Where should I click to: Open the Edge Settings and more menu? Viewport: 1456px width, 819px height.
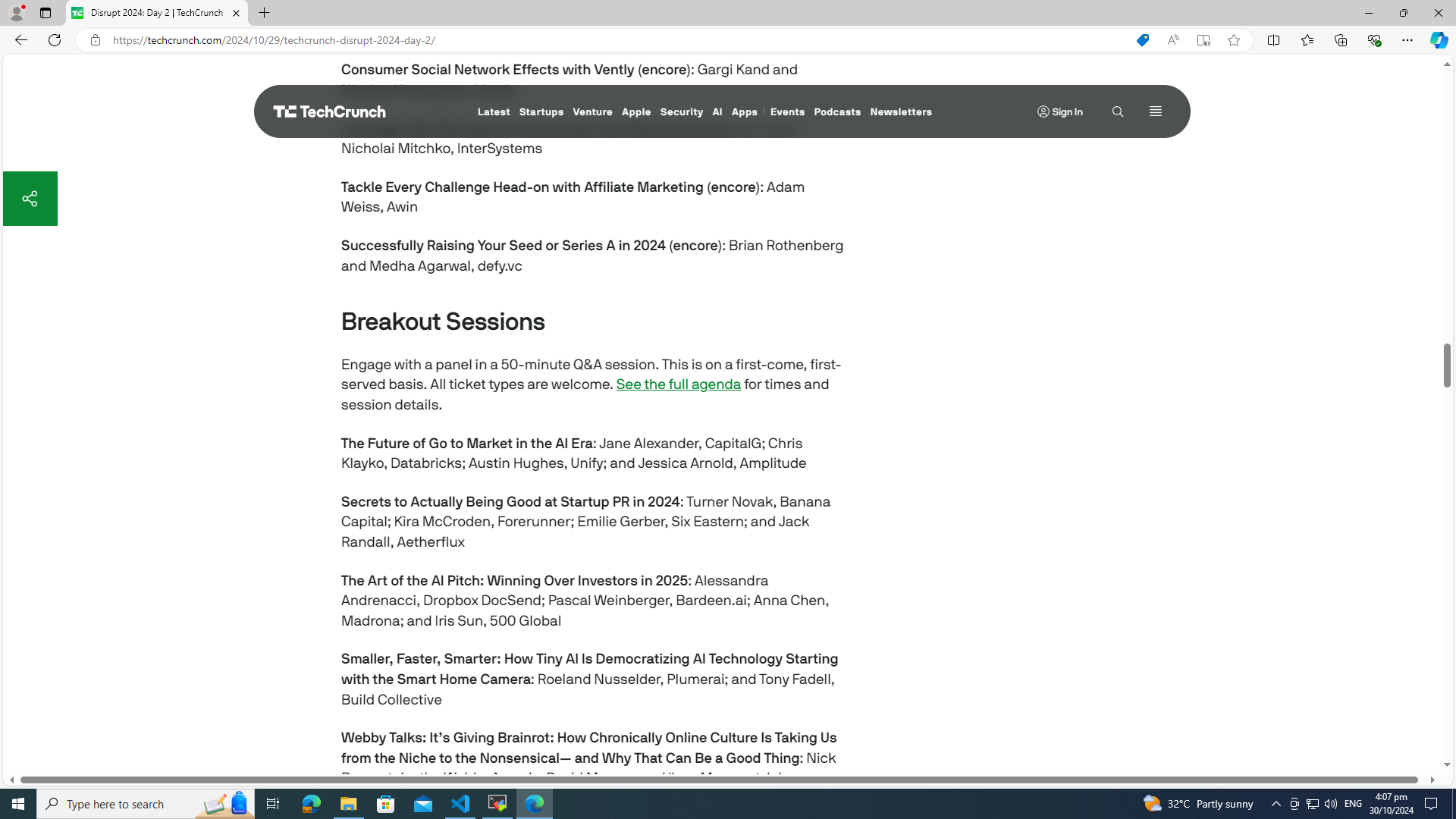coord(1407,40)
